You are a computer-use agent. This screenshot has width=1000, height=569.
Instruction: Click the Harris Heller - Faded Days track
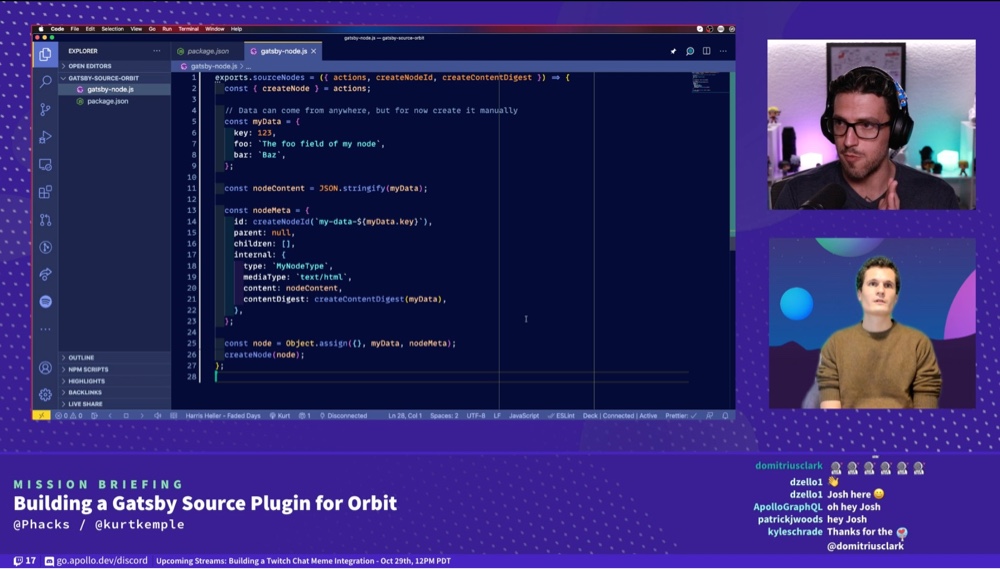pyautogui.click(x=223, y=415)
